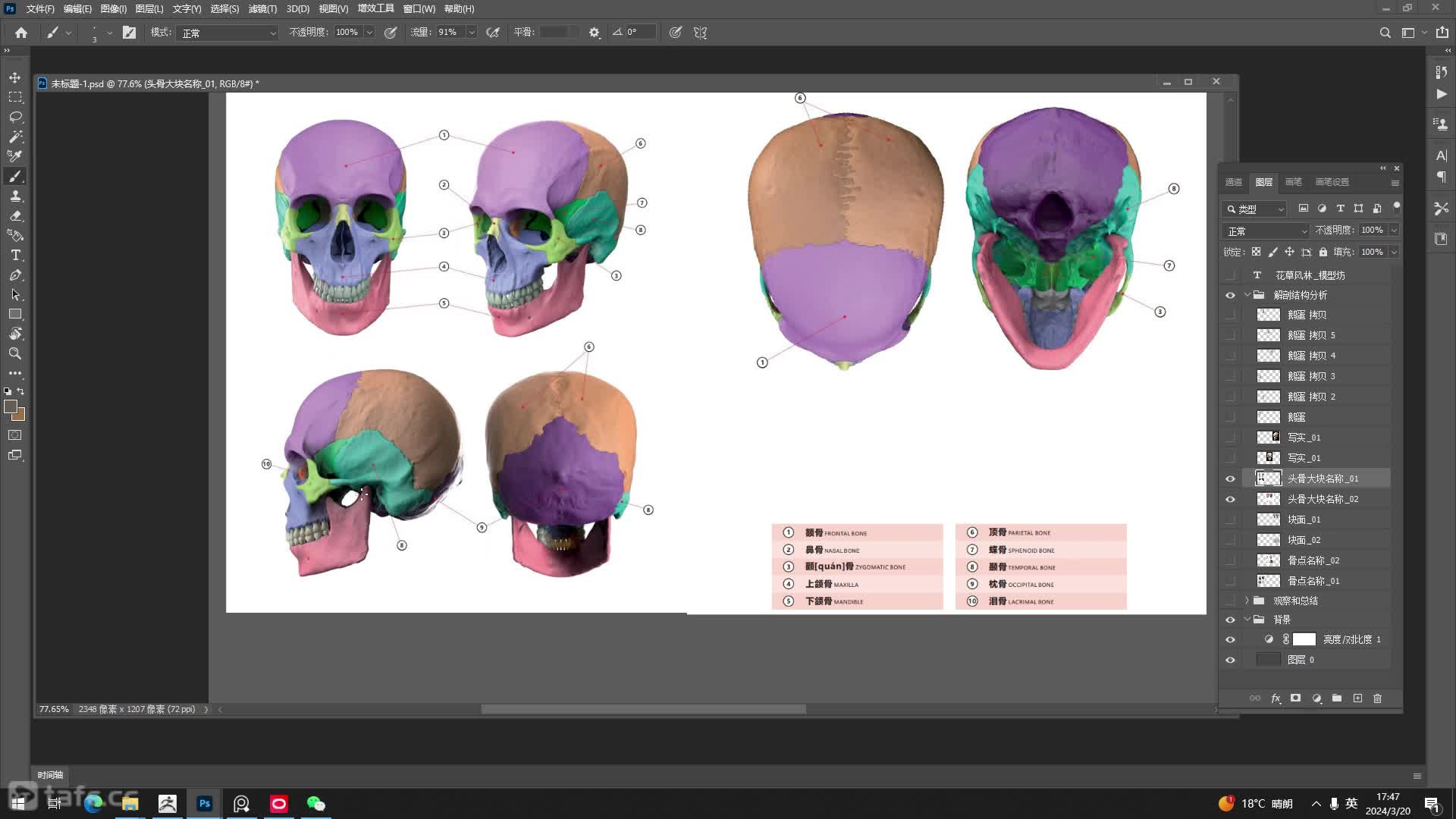Create new group folder icon
Viewport: 1456px width, 819px height.
point(1337,698)
